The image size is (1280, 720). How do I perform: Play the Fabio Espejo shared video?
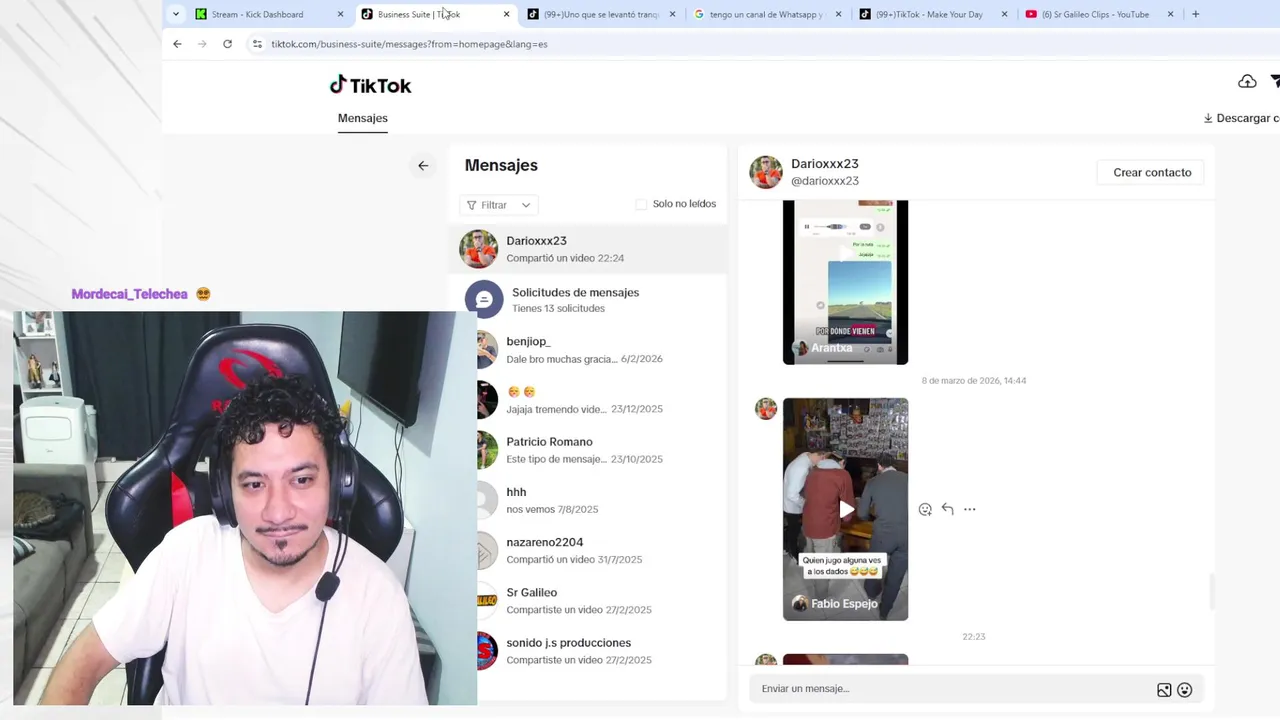coord(846,509)
